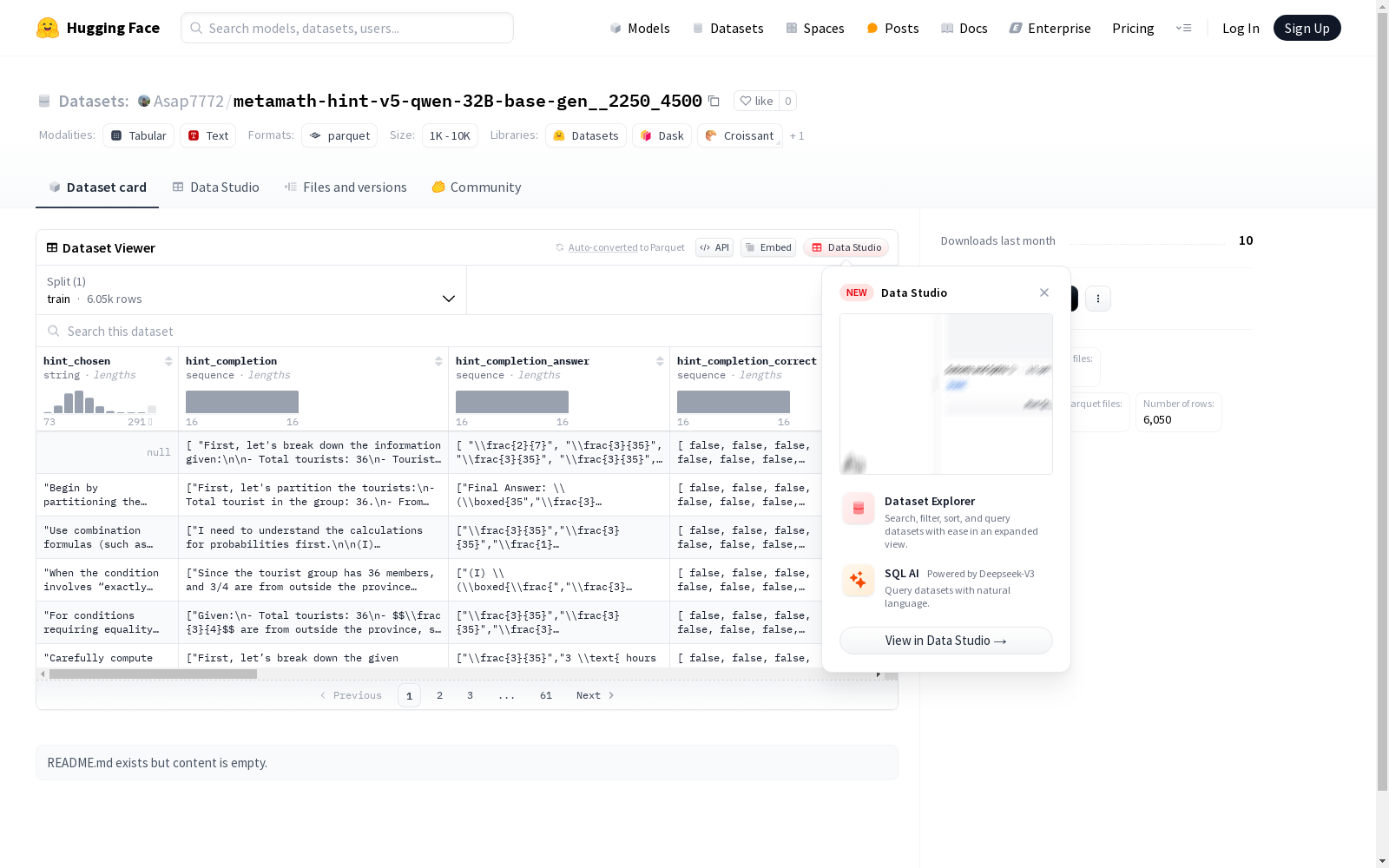Open the three-dot more options button
The width and height of the screenshot is (1389, 868).
(1098, 299)
